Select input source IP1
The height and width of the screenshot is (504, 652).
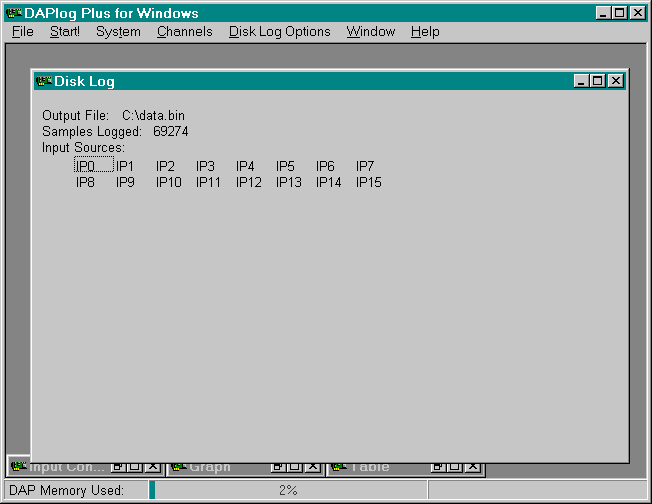coord(125,166)
